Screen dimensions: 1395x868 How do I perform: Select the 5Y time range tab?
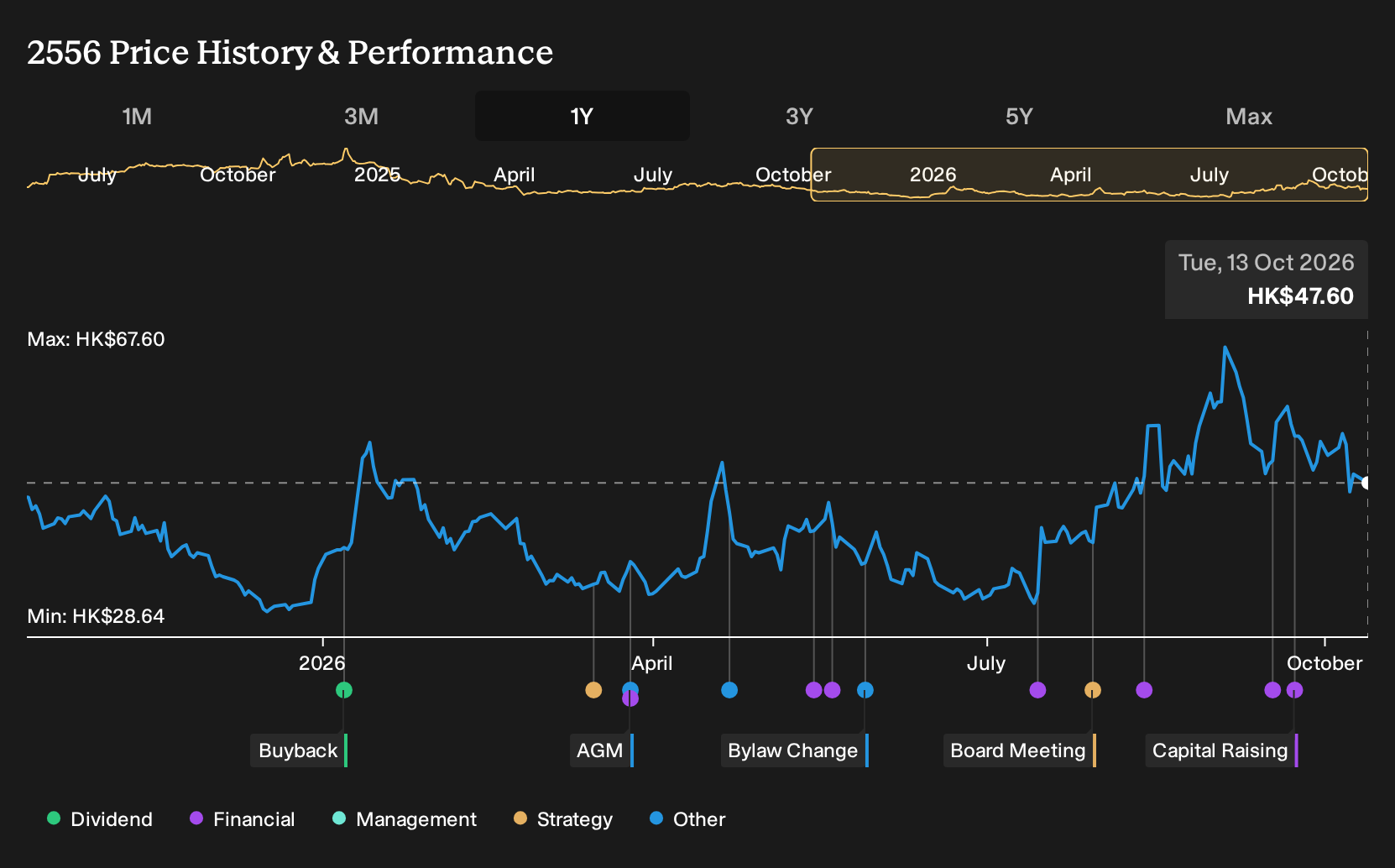click(1019, 116)
